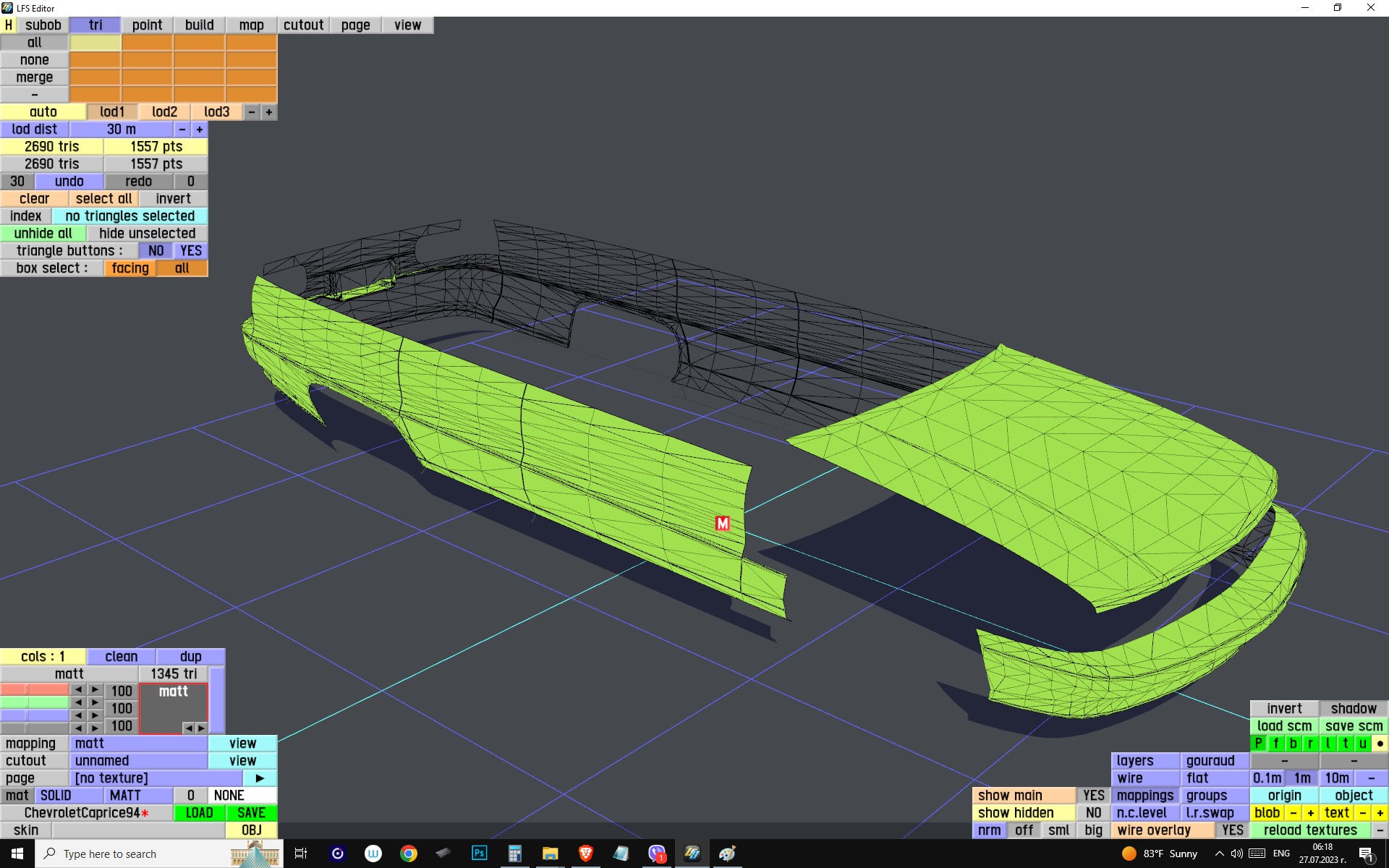Open the cutout 'unnamed' selector
This screenshot has height=868, width=1389.
pyautogui.click(x=138, y=761)
